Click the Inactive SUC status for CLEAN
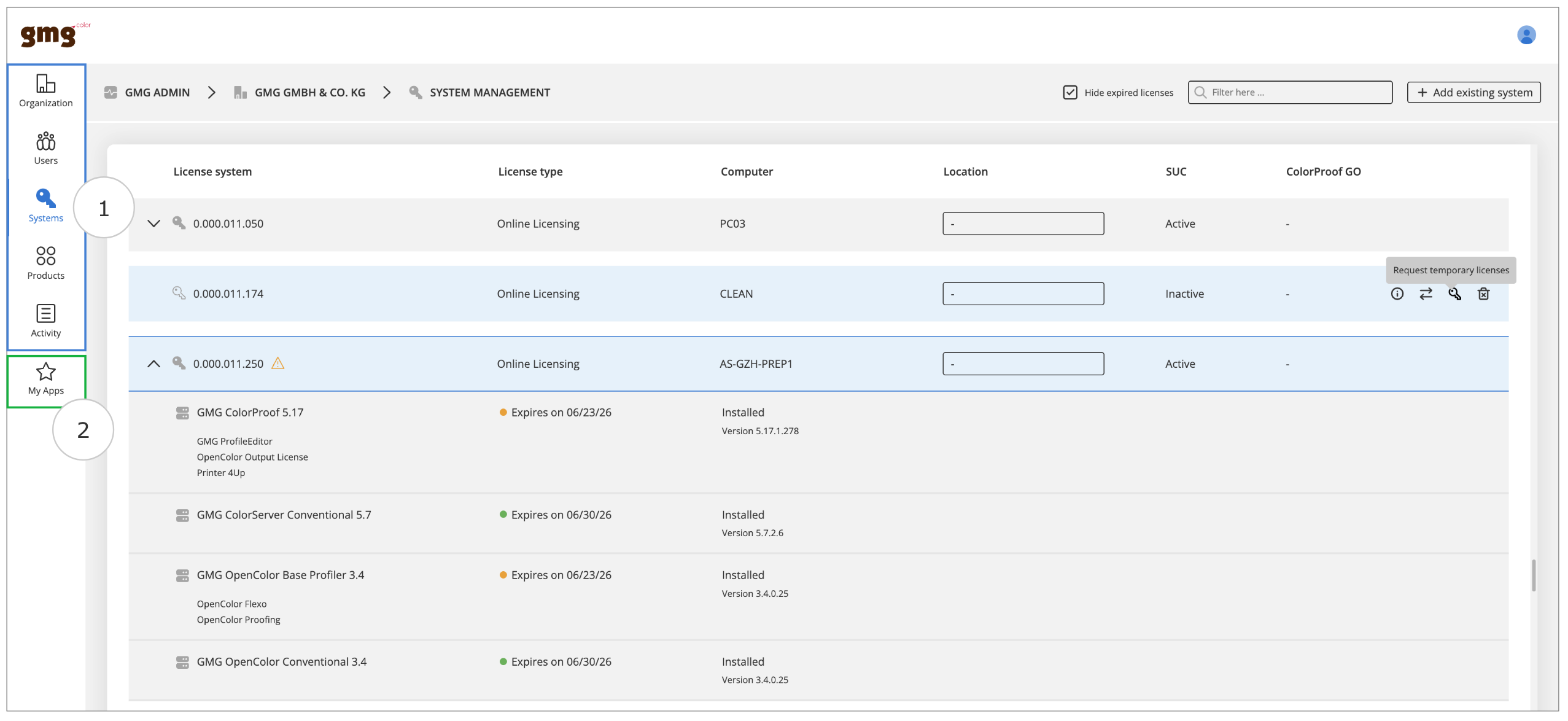 pos(1184,294)
